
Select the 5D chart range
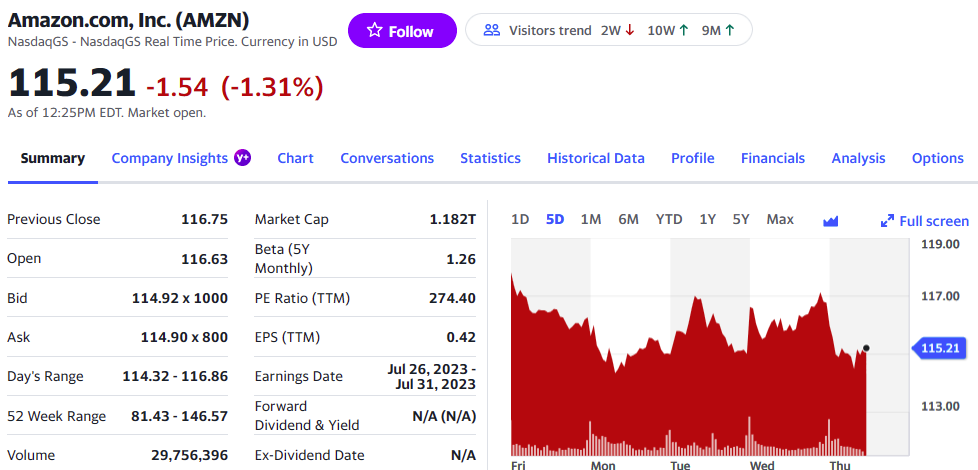coord(555,219)
